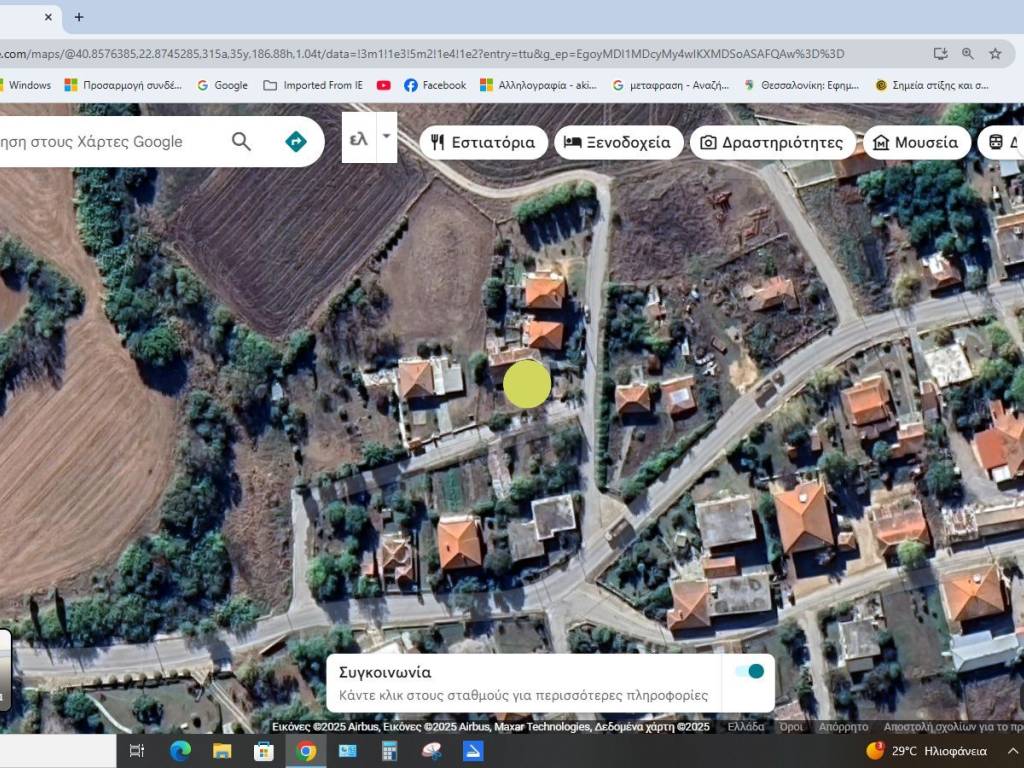The image size is (1024, 768).
Task: Open the Facebook bookmark
Action: pos(435,85)
